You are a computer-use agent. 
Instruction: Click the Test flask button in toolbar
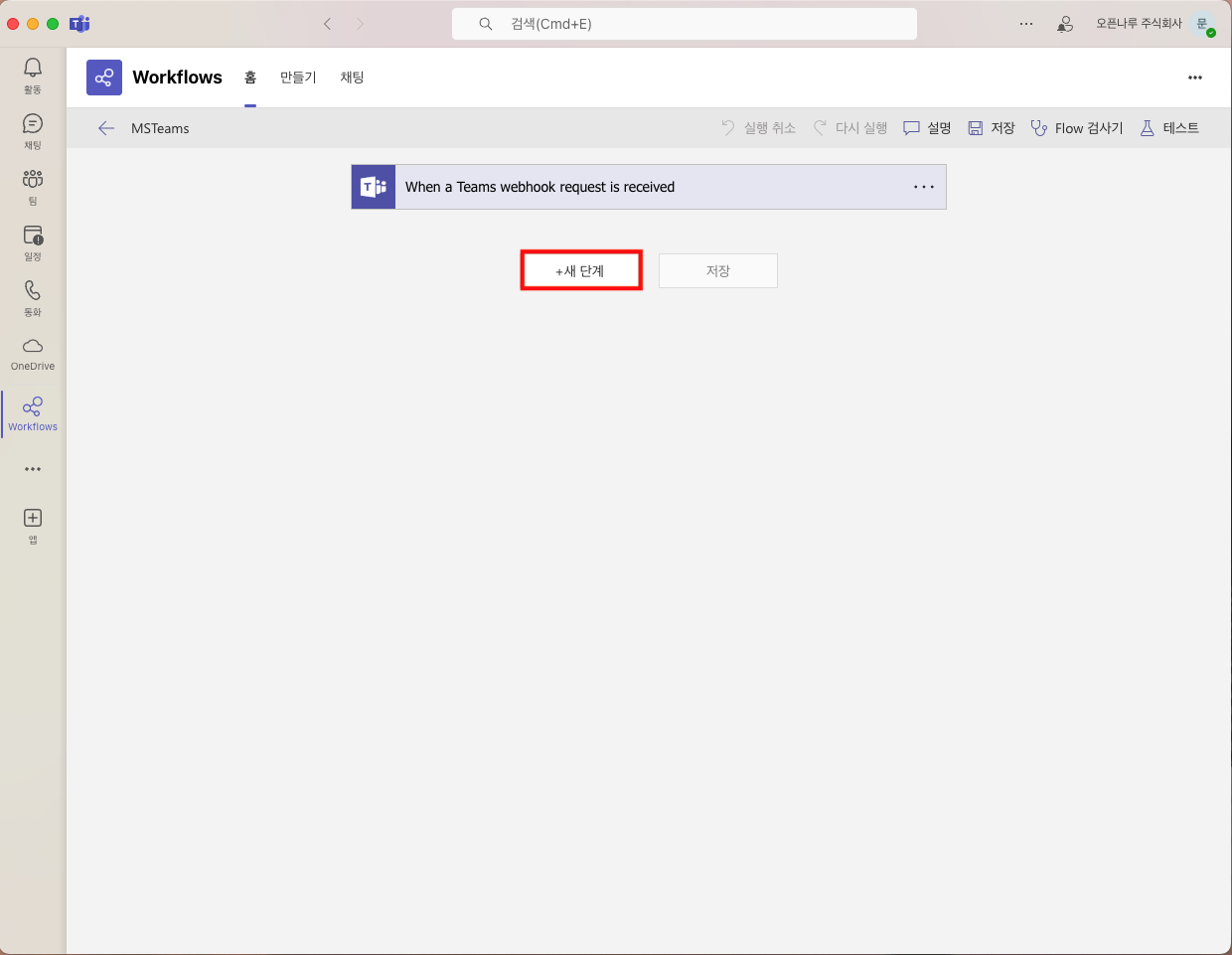click(1169, 128)
